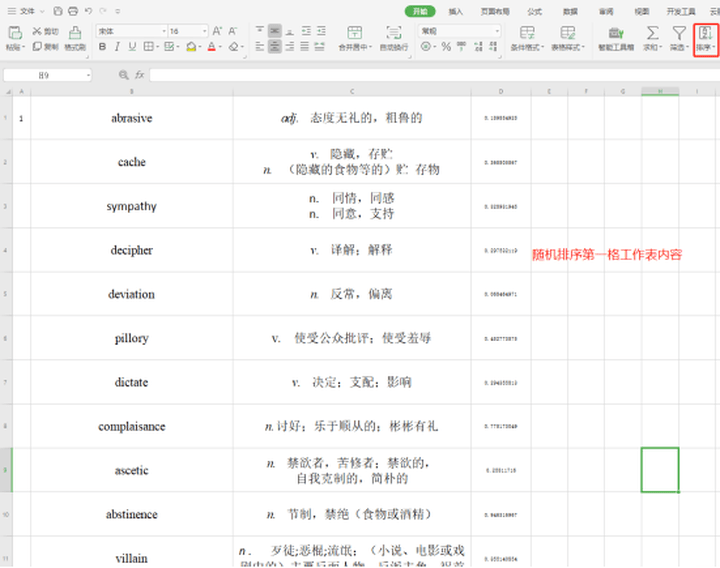Click the Percent style icon
Screen dimensions: 720x568
pos(446,46)
